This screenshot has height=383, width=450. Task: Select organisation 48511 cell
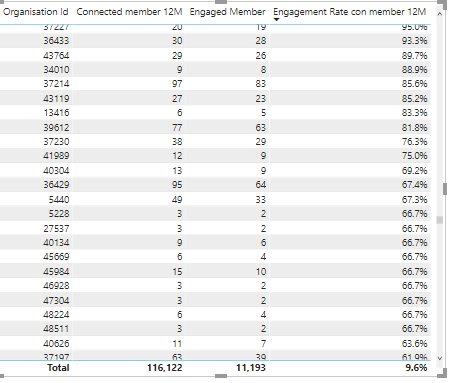(56, 329)
